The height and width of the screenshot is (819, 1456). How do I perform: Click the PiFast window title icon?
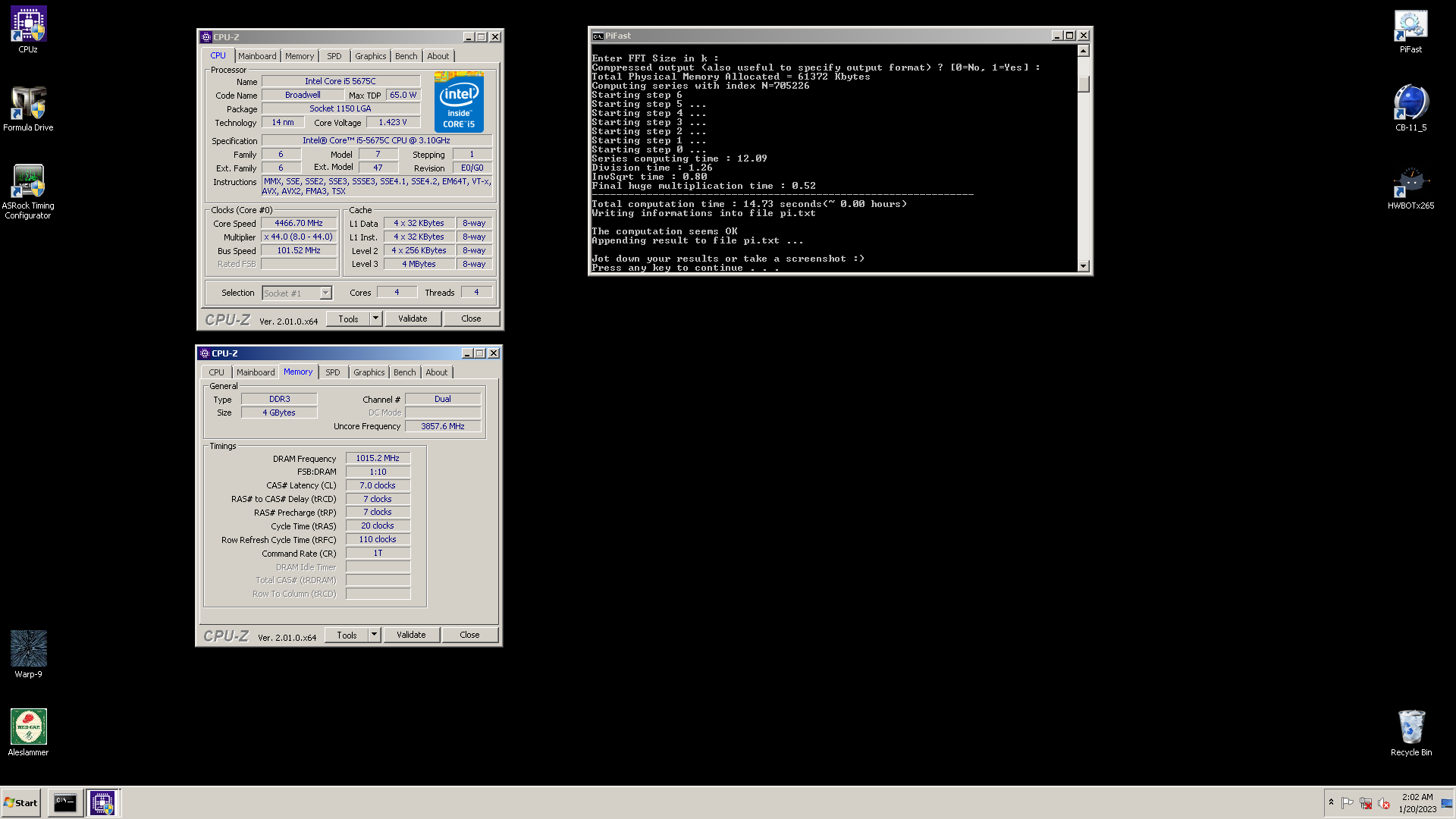(598, 36)
